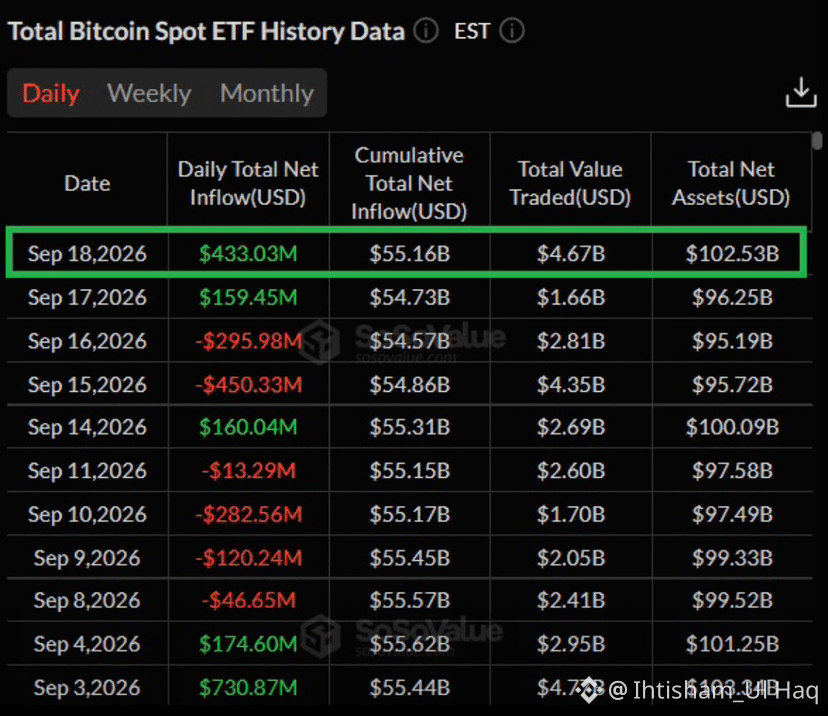Click the Total Net Assets header
This screenshot has width=828, height=716.
pyautogui.click(x=731, y=183)
